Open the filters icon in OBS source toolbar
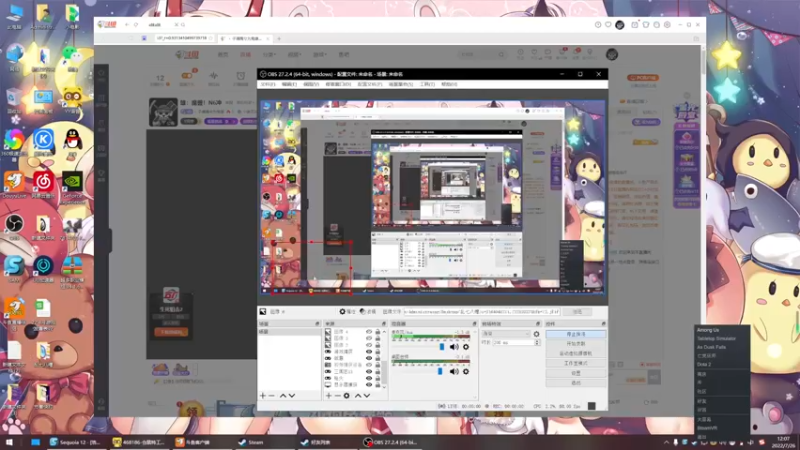800x450 pixels. point(363,311)
